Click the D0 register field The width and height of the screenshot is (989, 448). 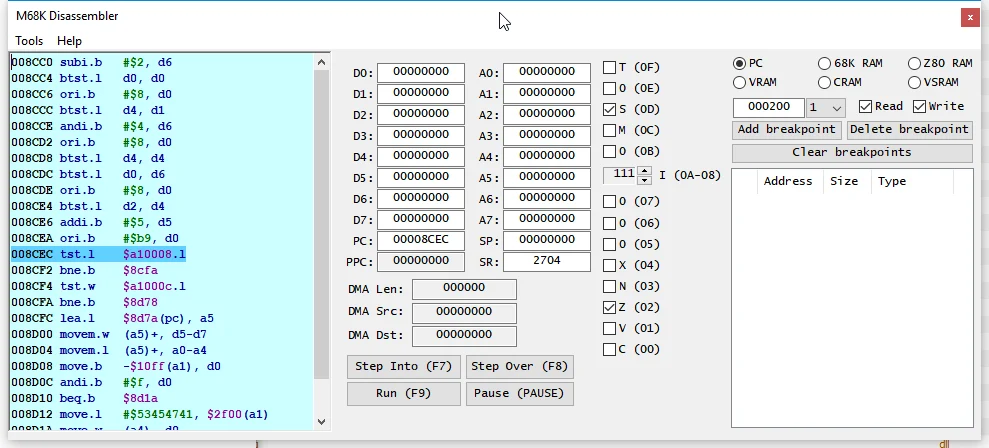[421, 73]
